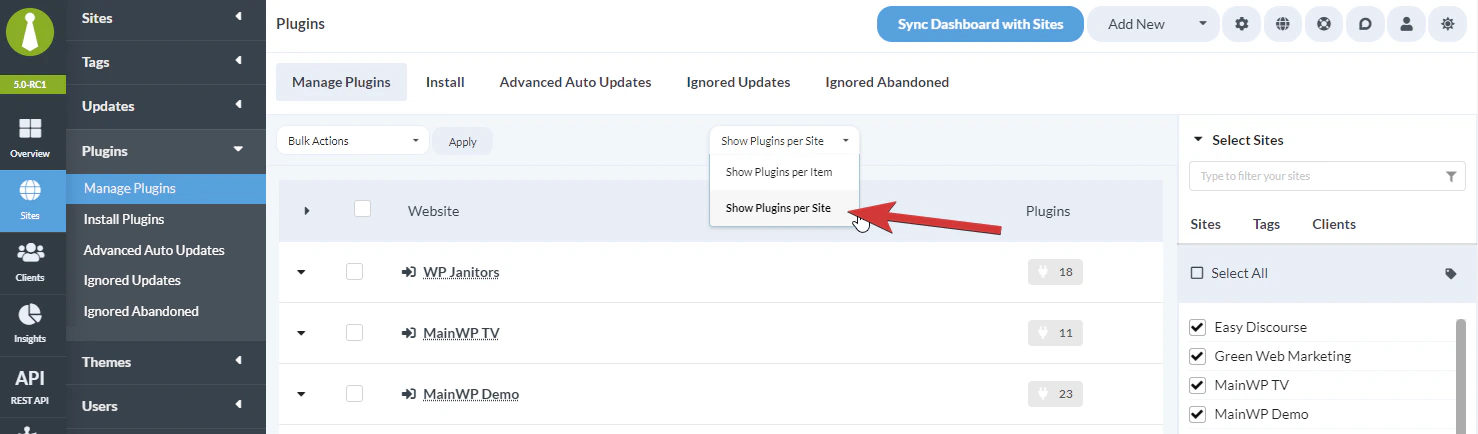
Task: Open the REST API sidebar item
Action: click(30, 386)
